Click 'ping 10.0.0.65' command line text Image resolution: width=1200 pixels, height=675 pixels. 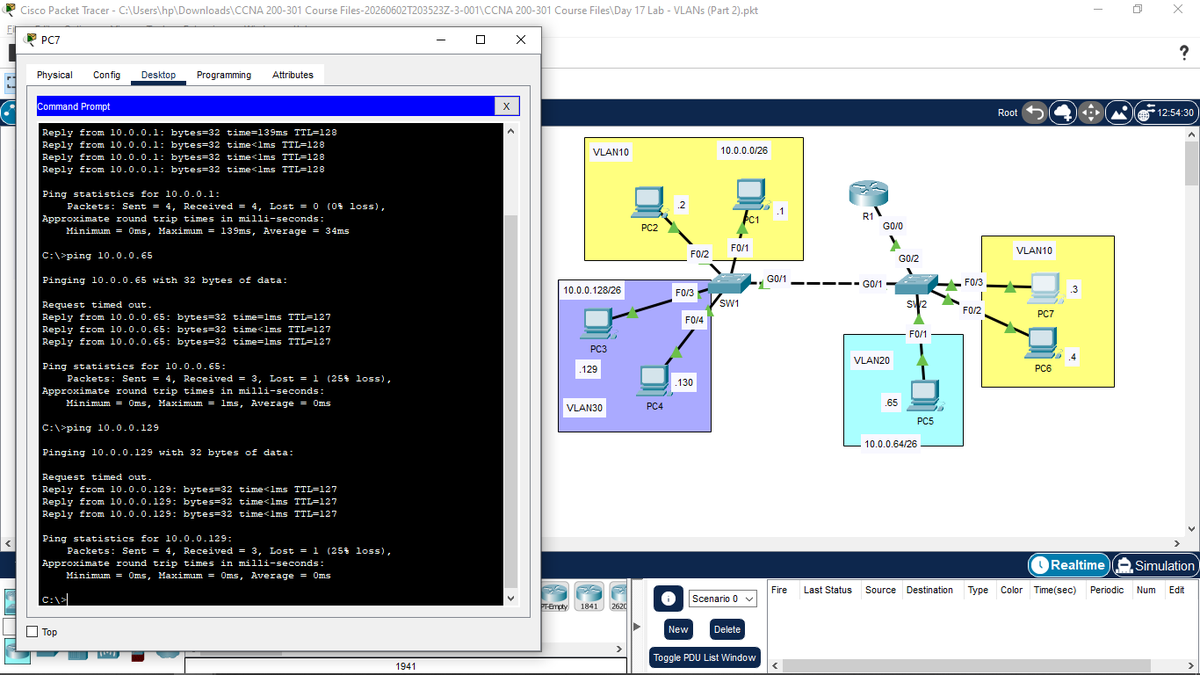110,255
